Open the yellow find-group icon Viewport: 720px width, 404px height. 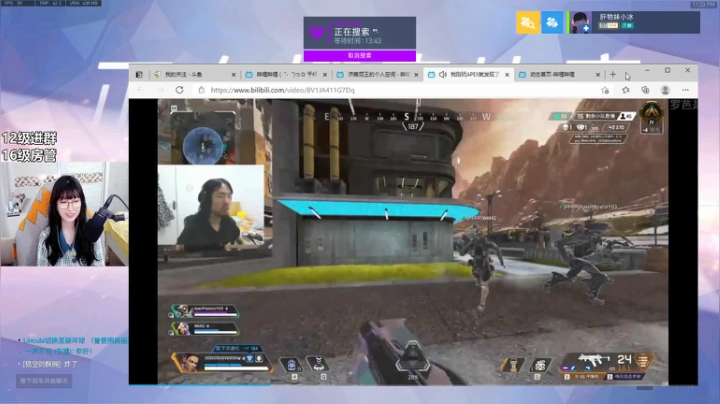point(528,22)
